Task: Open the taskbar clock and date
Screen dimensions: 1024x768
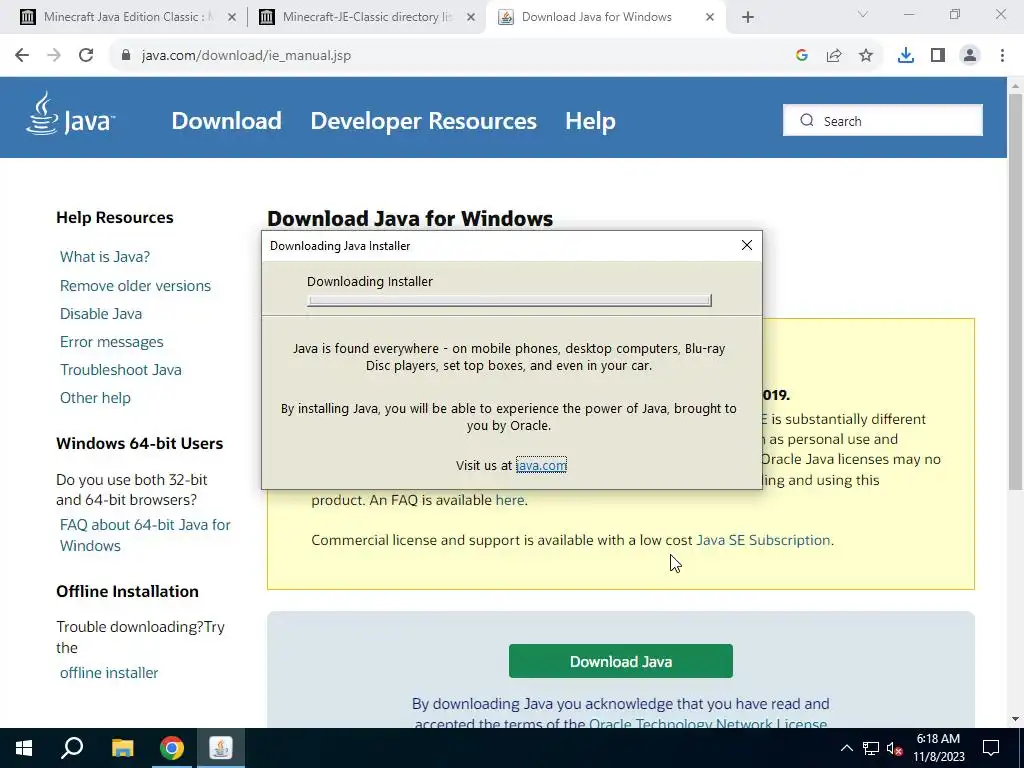Action: (x=938, y=748)
